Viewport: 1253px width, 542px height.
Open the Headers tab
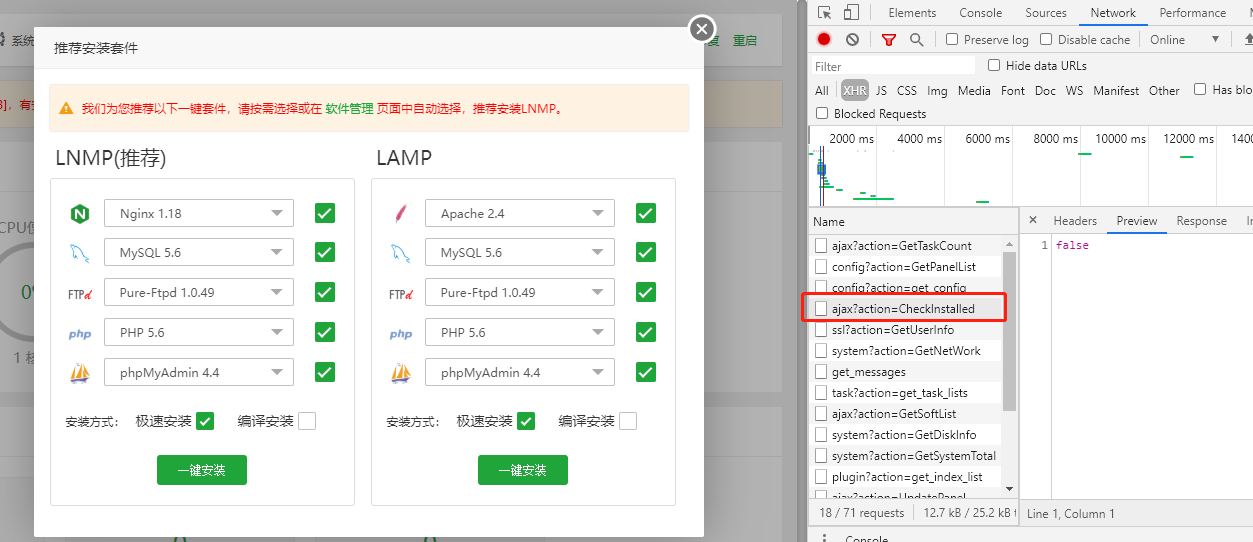point(1075,221)
